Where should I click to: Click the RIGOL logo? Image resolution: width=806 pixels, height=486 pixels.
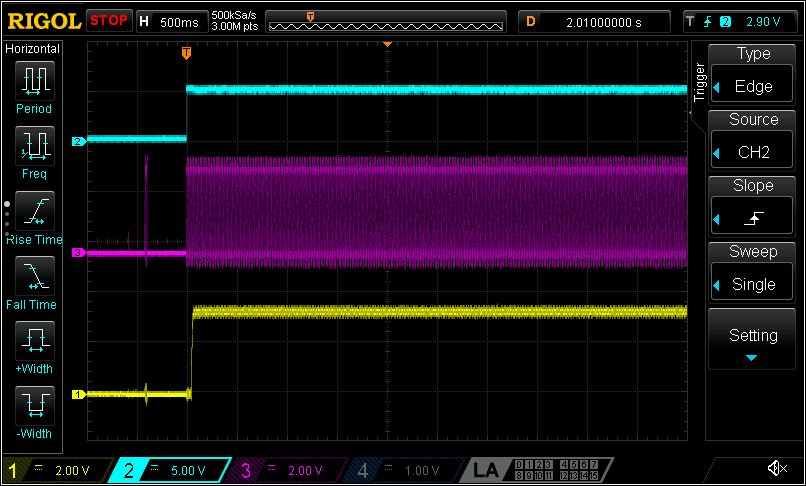tap(44, 21)
